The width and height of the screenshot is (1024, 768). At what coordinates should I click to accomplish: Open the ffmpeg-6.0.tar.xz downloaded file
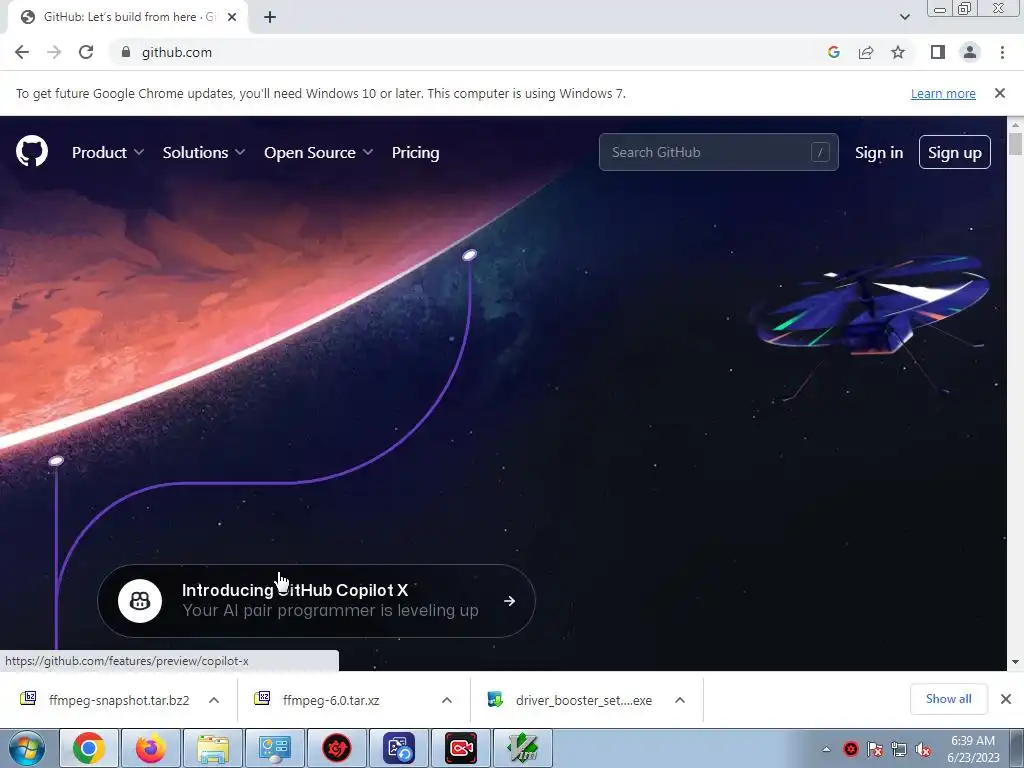coord(330,700)
